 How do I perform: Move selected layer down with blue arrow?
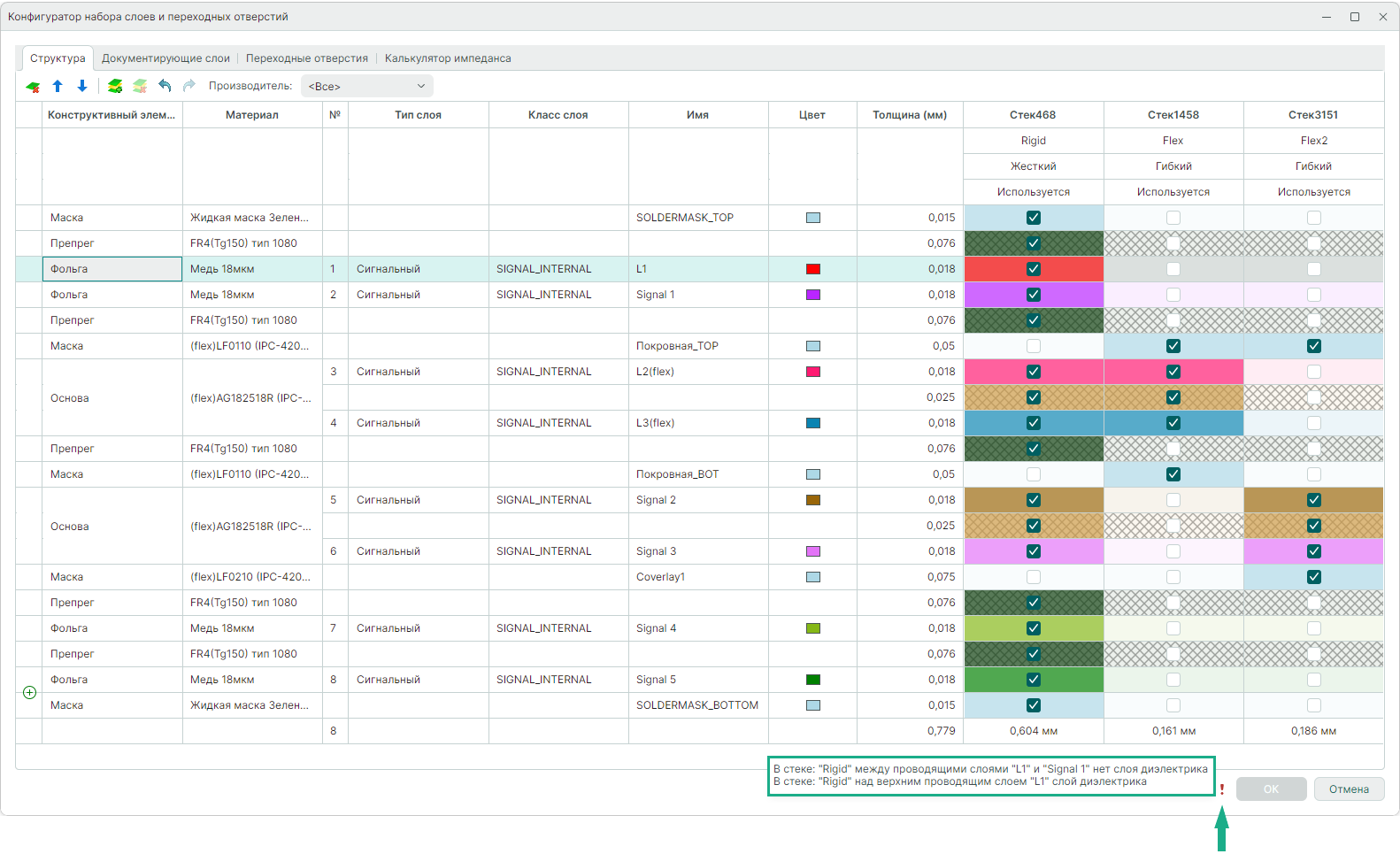(82, 86)
